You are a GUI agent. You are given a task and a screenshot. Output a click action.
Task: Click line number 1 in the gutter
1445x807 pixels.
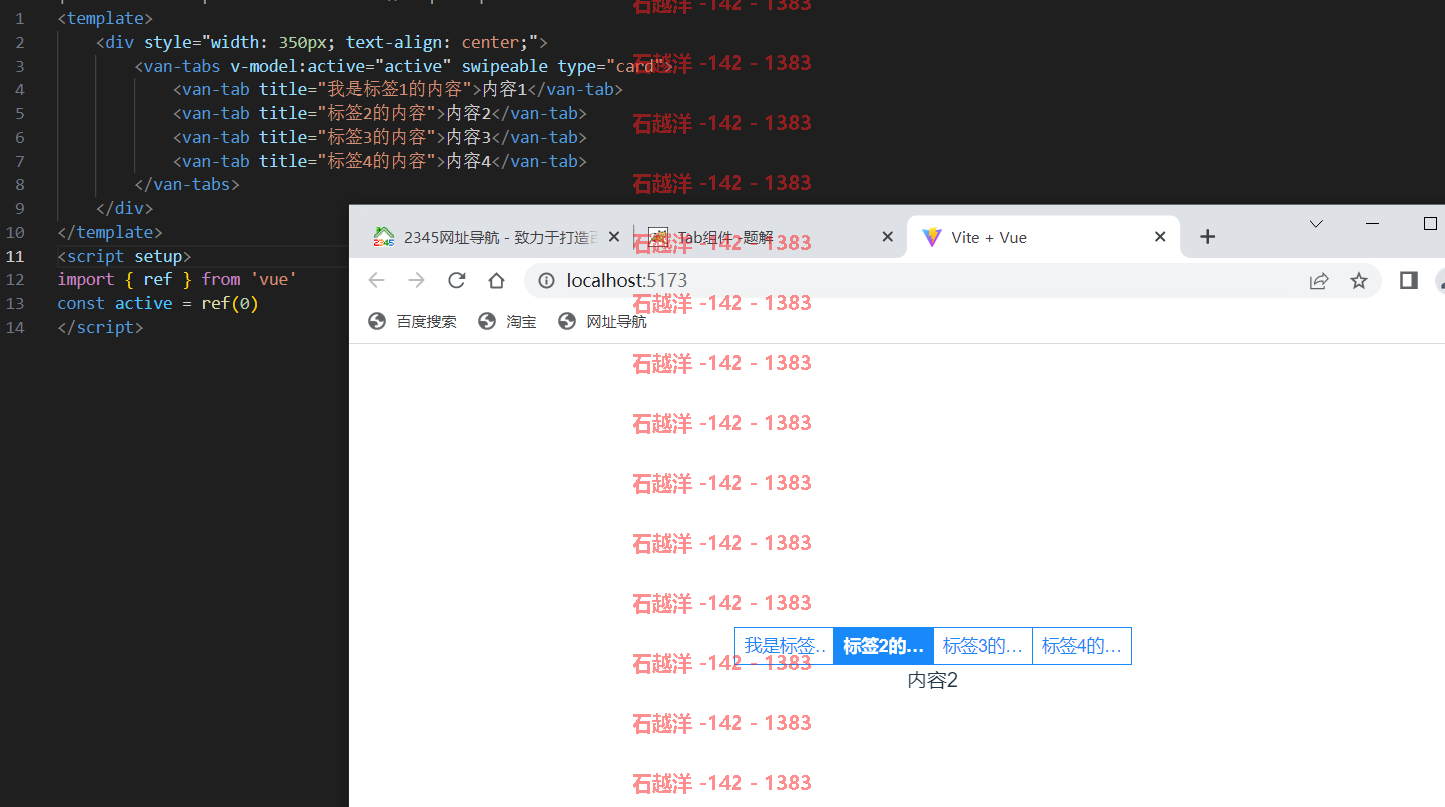point(20,19)
